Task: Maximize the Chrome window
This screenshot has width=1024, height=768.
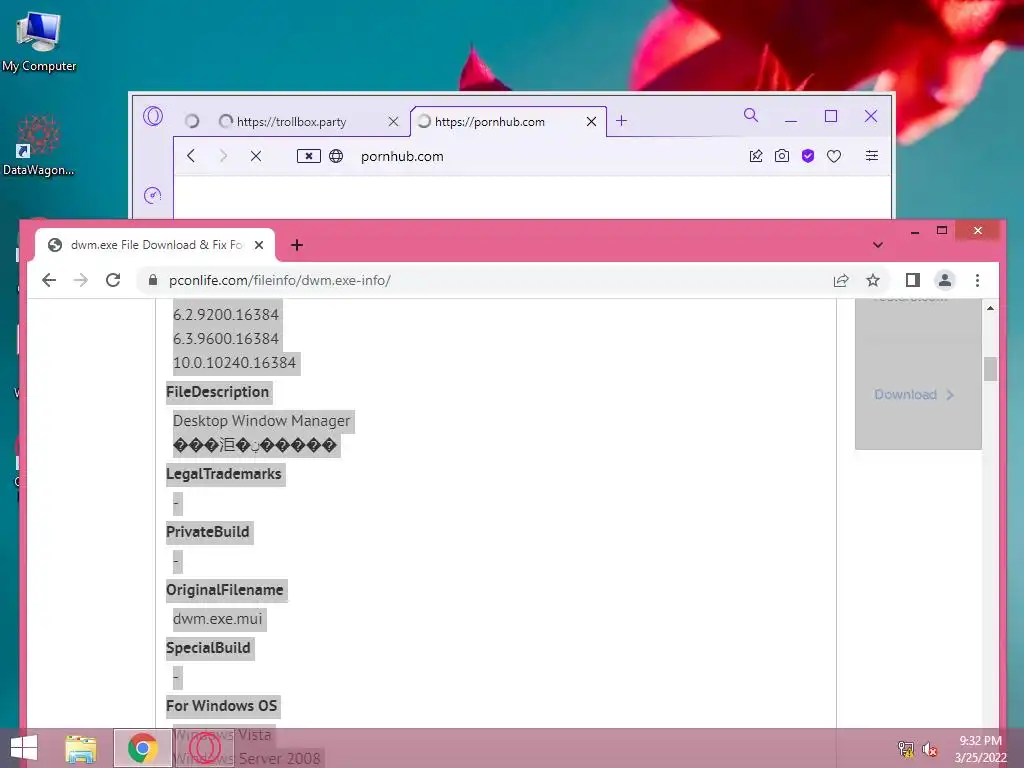Action: (x=942, y=230)
